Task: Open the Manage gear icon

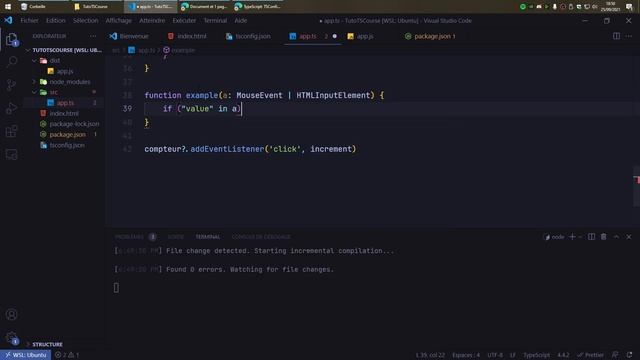Action: [x=11, y=338]
